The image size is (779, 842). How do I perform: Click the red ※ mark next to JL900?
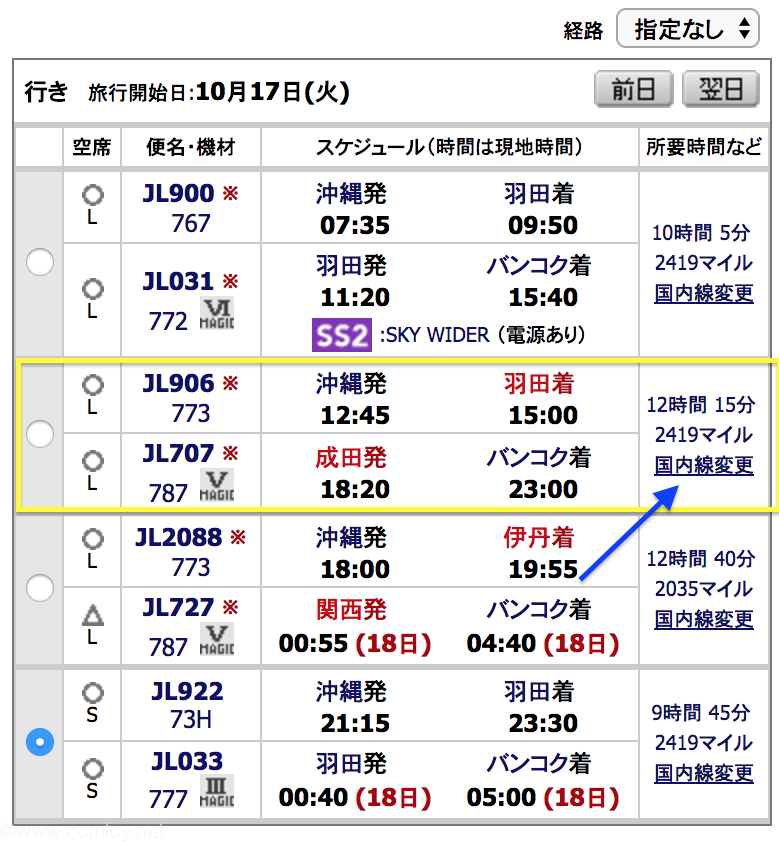point(231,193)
